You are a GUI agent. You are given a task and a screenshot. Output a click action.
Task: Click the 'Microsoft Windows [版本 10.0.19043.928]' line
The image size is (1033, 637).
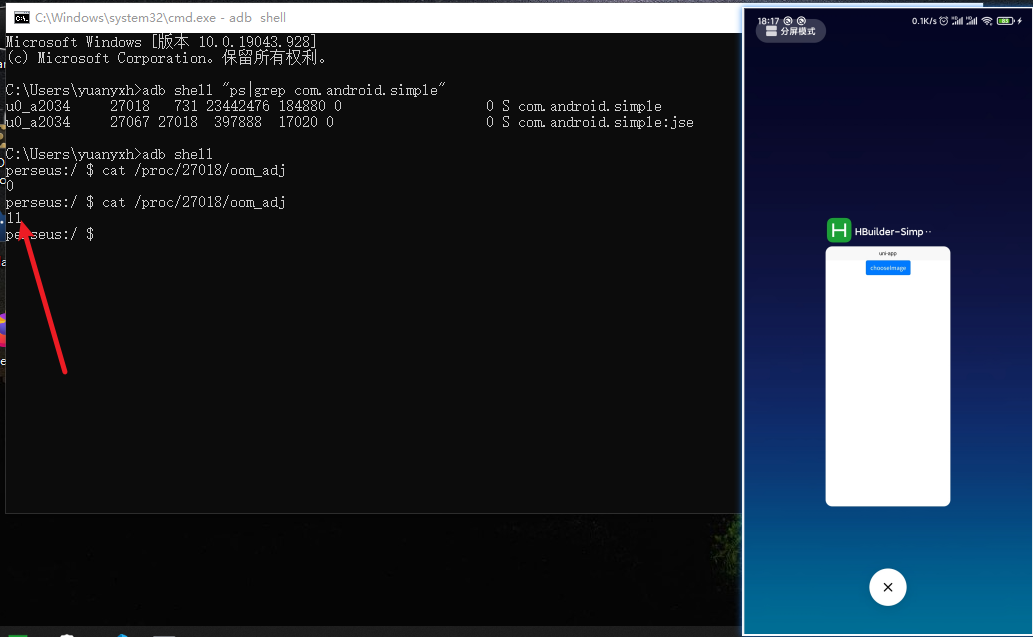pos(161,42)
